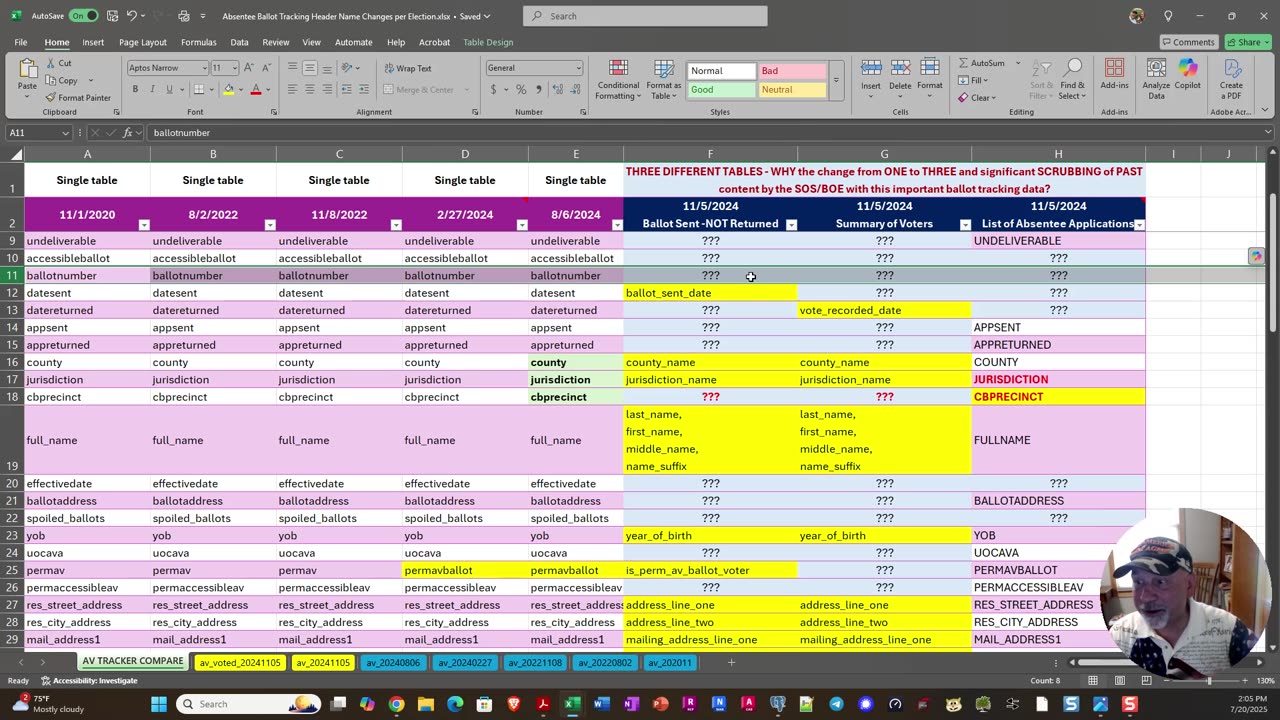
Task: Open filter dropdown for 11/8/2022 column
Action: [395, 224]
